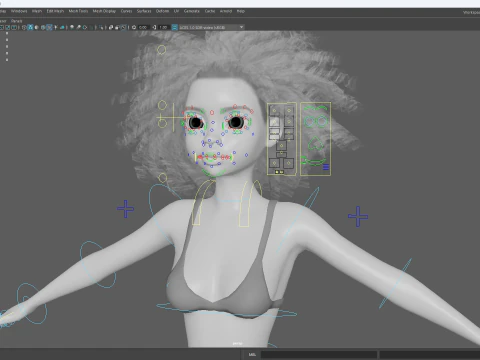This screenshot has width=480, height=360.
Task: Open the Mesh Tools menu
Action: click(x=78, y=11)
